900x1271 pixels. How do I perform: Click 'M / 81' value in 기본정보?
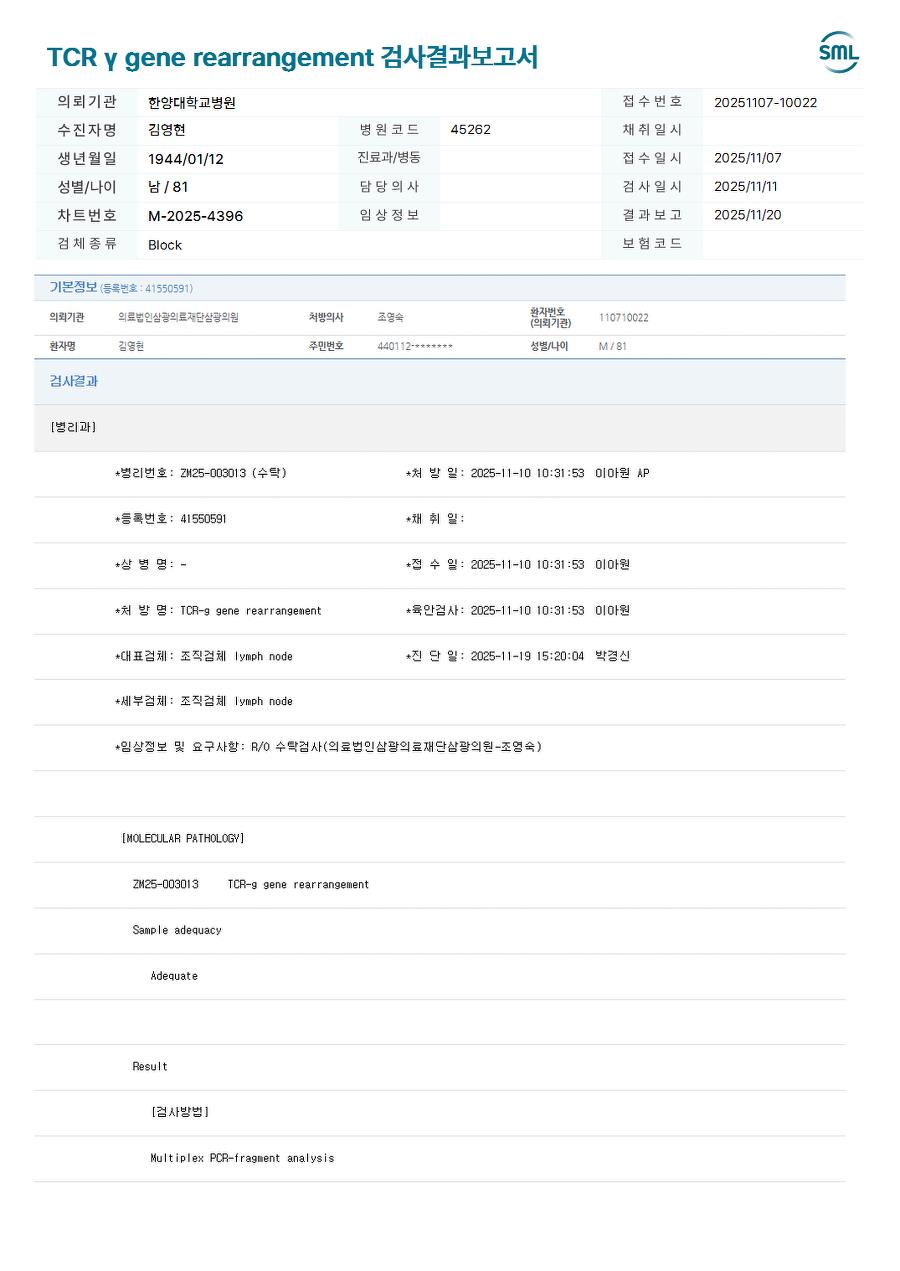(x=613, y=346)
